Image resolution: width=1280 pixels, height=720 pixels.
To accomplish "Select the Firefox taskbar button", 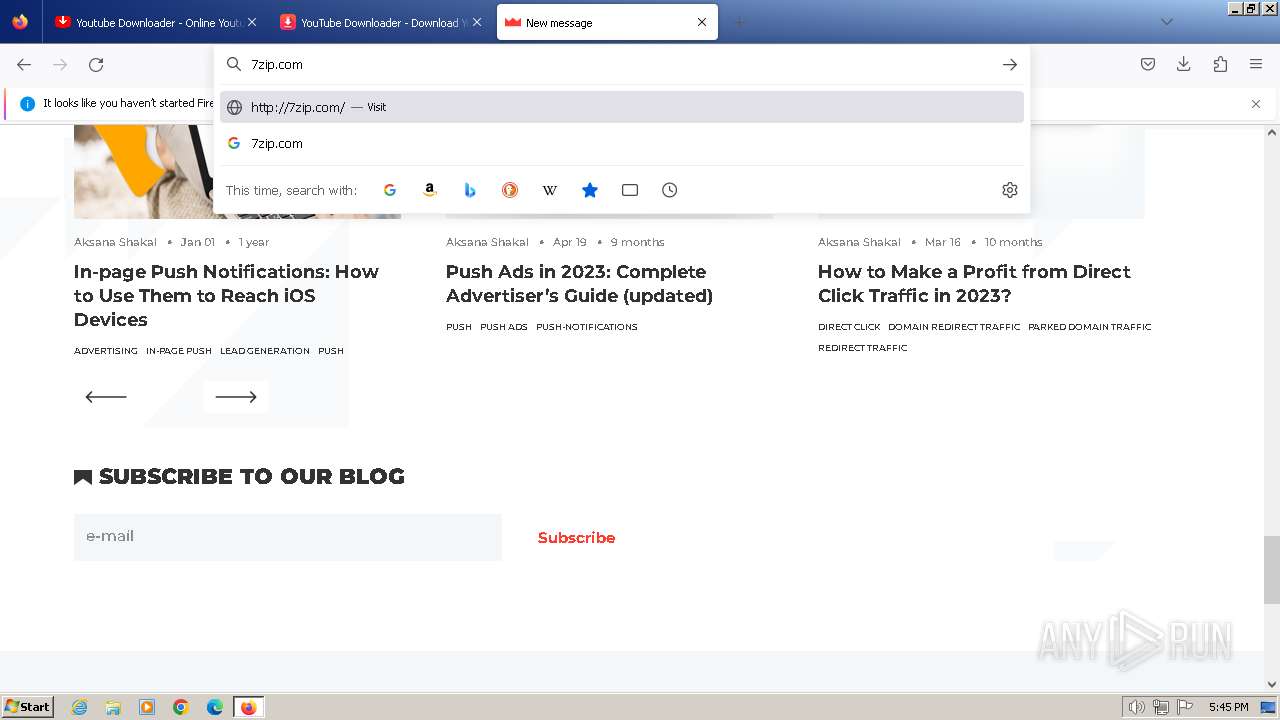I will (248, 707).
